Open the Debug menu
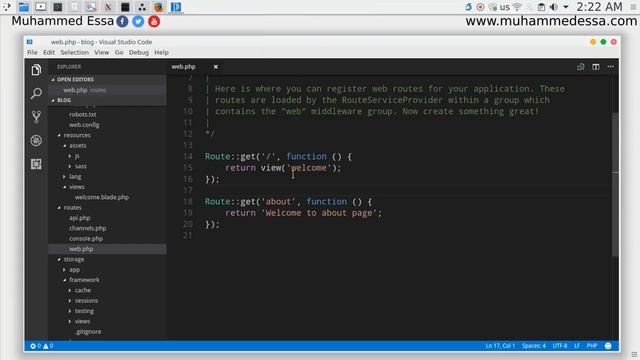The height and width of the screenshot is (360, 640). click(x=139, y=52)
